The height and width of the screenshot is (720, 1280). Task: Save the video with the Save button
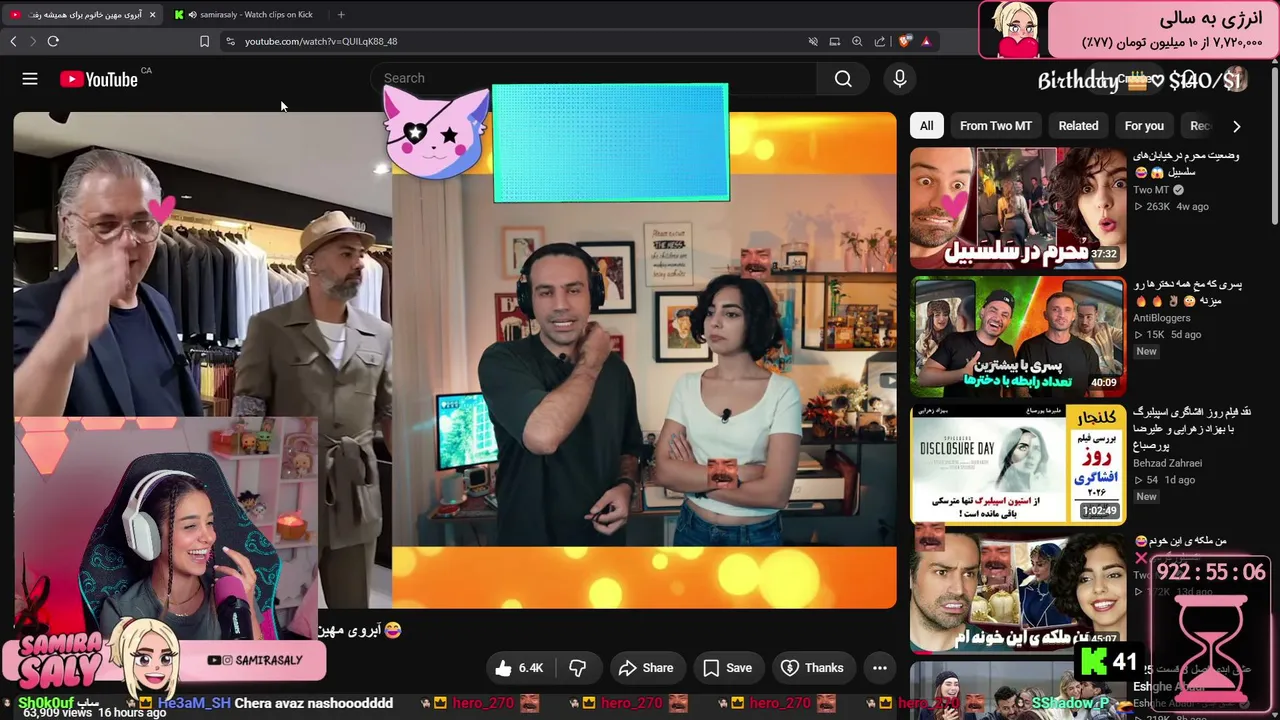click(727, 668)
